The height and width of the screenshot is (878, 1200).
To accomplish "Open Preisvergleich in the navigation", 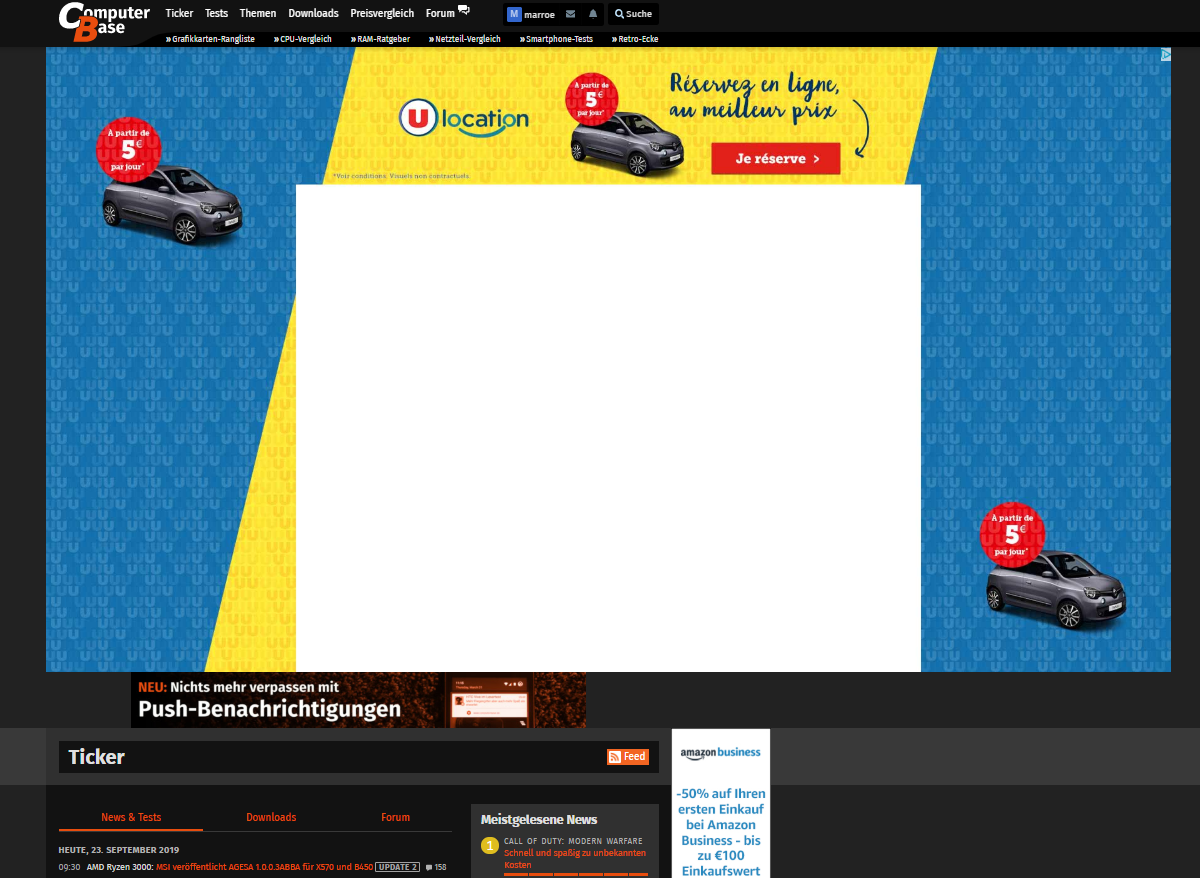I will [x=382, y=14].
